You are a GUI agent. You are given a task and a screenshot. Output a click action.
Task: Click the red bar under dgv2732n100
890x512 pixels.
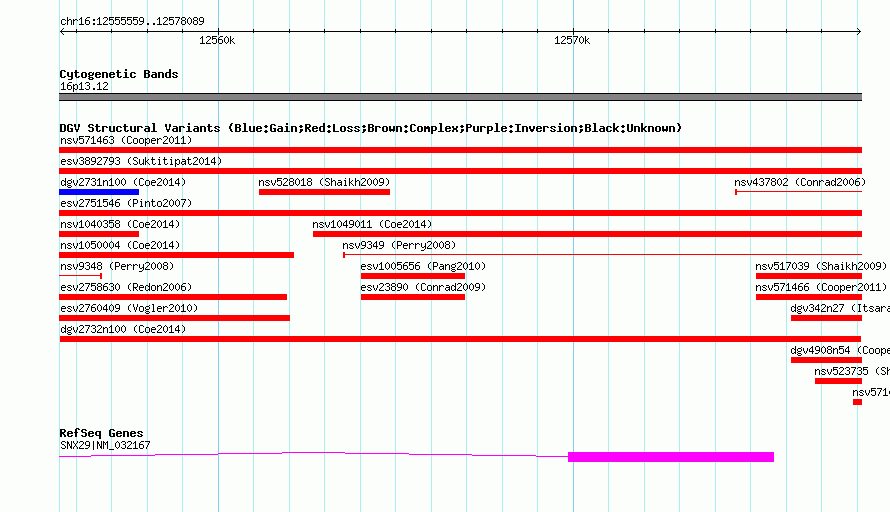point(460,339)
